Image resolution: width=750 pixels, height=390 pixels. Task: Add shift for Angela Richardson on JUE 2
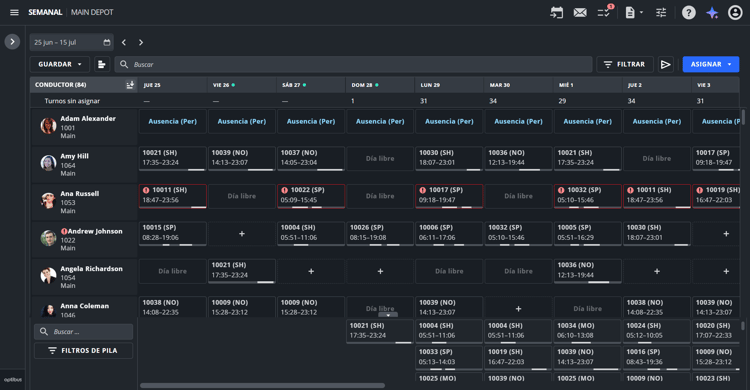coord(657,271)
